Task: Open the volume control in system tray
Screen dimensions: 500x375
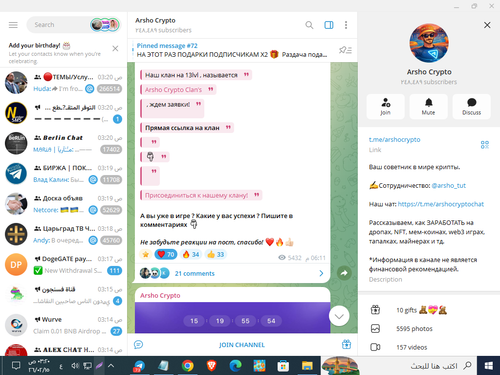Action: click(x=75, y=366)
